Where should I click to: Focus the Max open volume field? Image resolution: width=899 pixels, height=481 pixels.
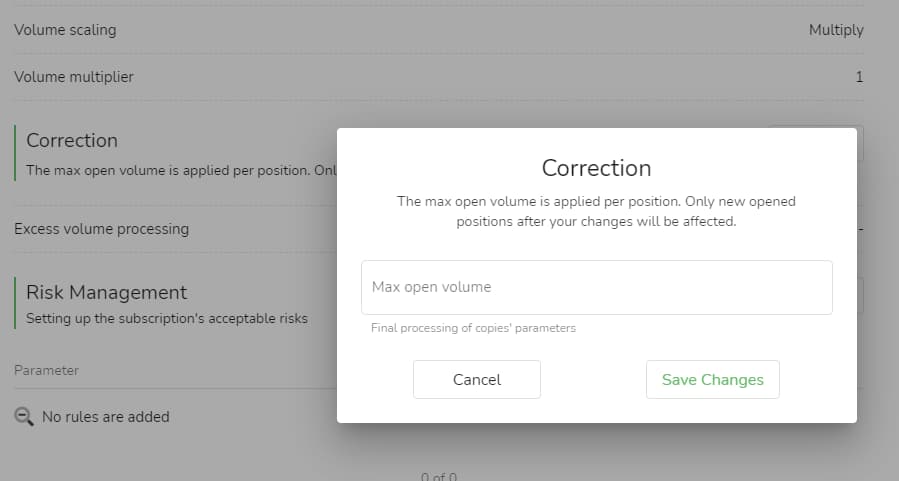(x=596, y=287)
